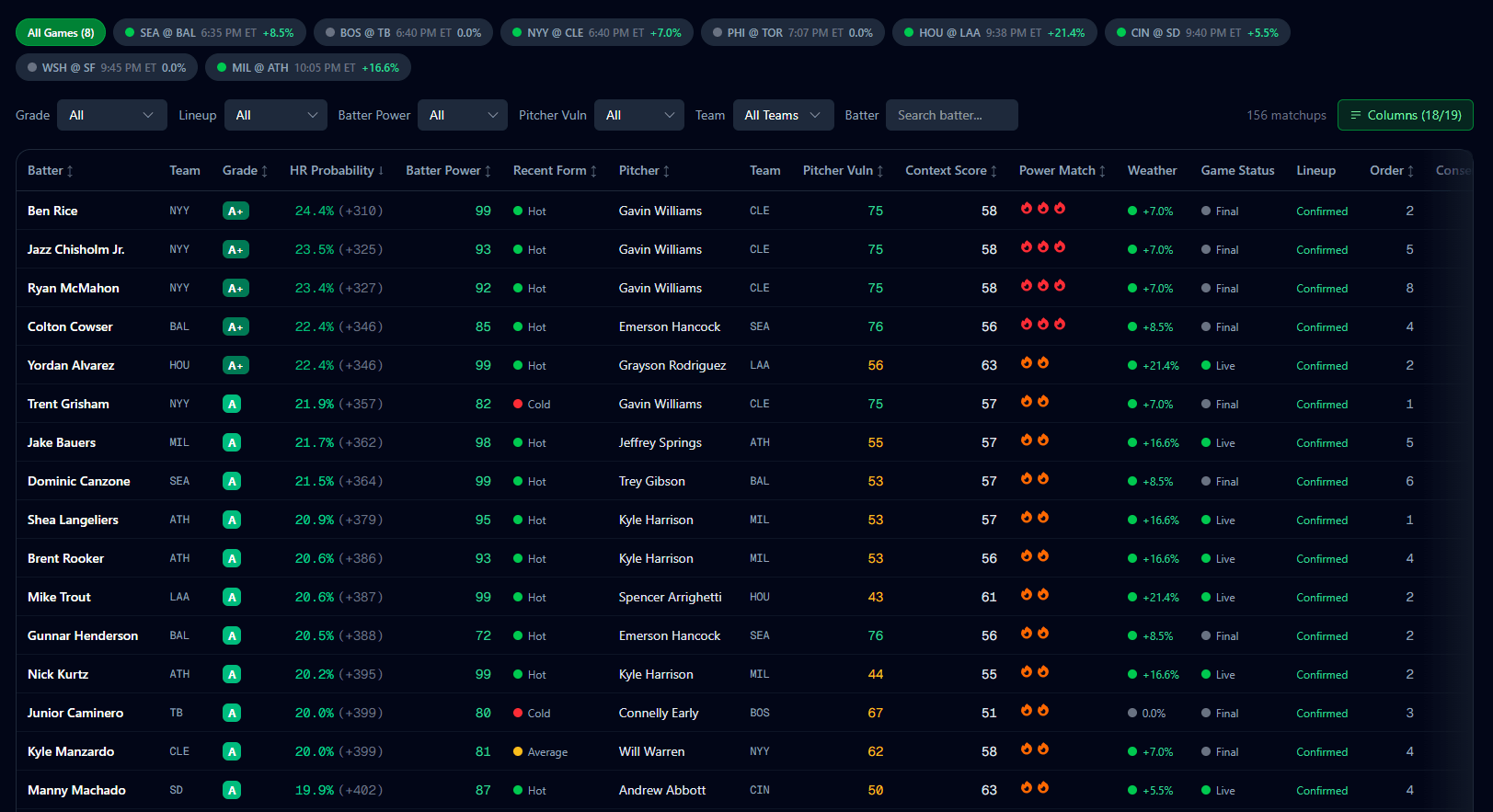This screenshot has height=812, width=1493.
Task: Click HR probability 24.4% (+310)
Action: click(x=339, y=211)
